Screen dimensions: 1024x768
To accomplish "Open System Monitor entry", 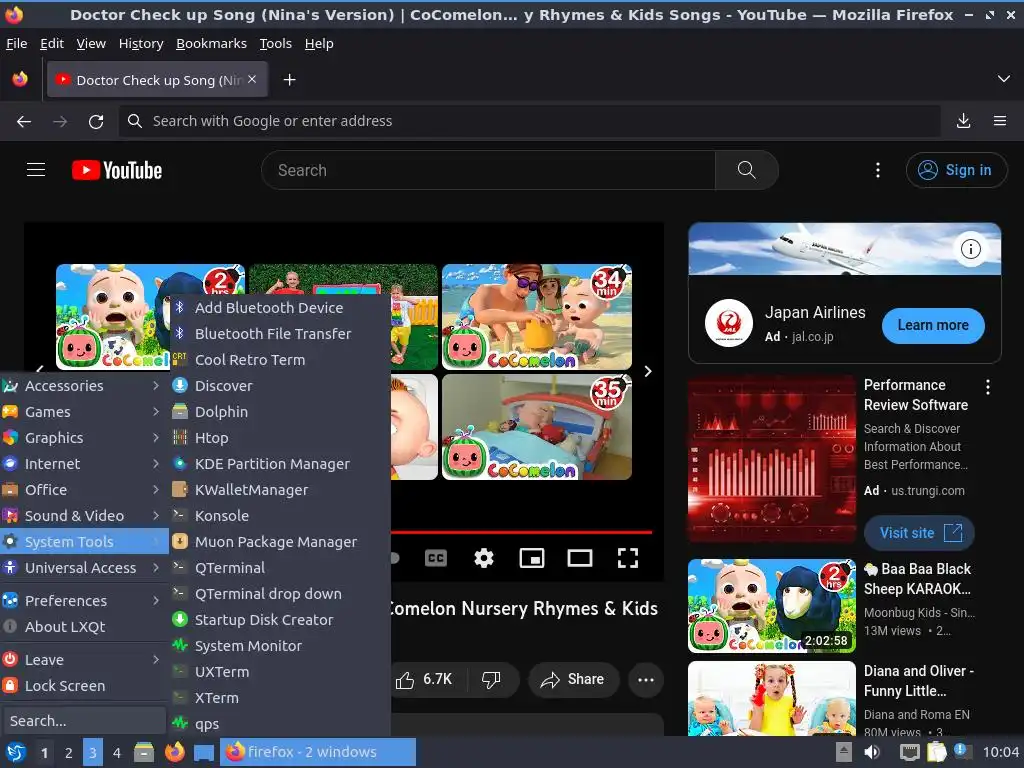I will click(x=280, y=646).
